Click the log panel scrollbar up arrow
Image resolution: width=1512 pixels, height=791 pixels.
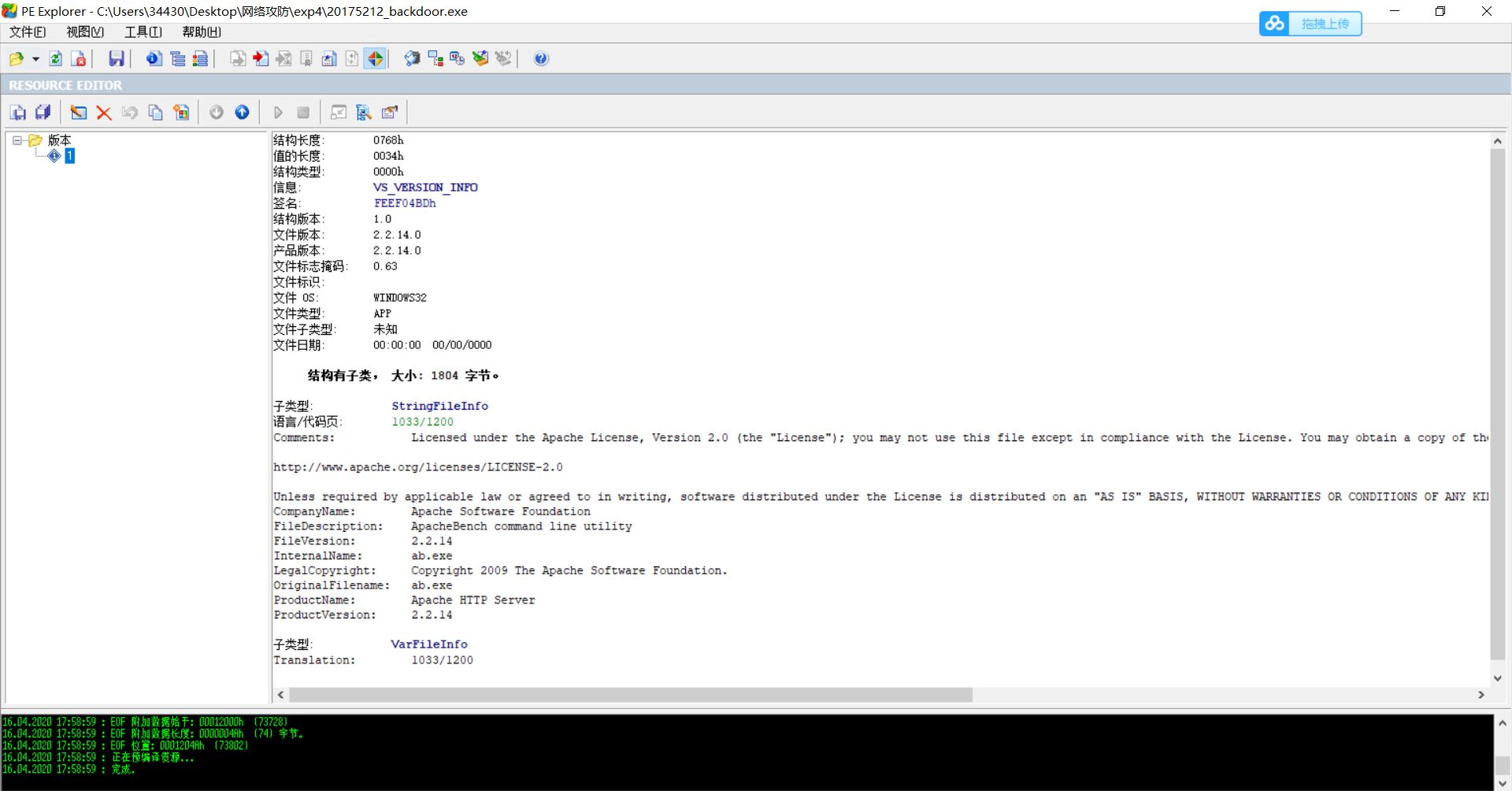[1503, 722]
